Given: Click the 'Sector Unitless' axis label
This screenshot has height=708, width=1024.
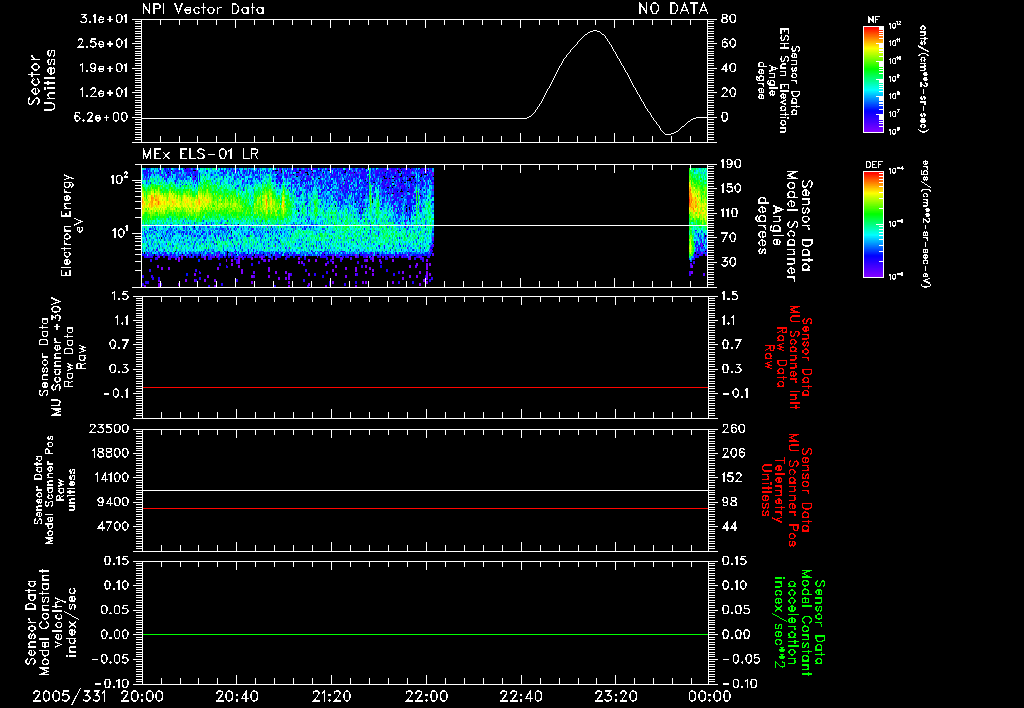Looking at the screenshot, I should pyautogui.click(x=42, y=80).
